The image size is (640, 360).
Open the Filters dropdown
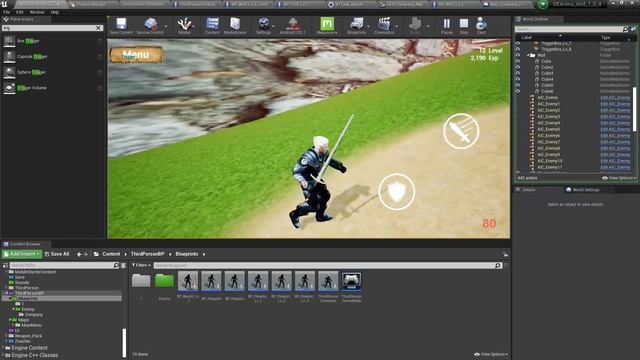point(141,265)
